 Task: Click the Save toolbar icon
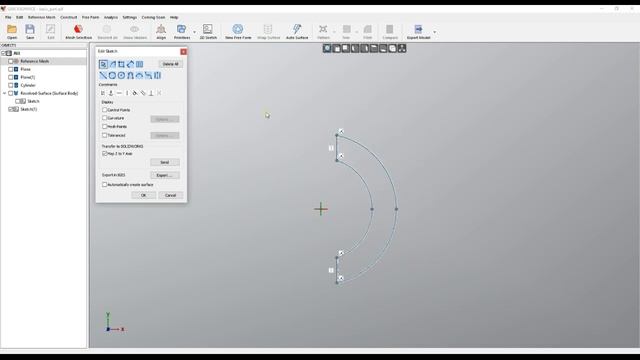coord(30,31)
